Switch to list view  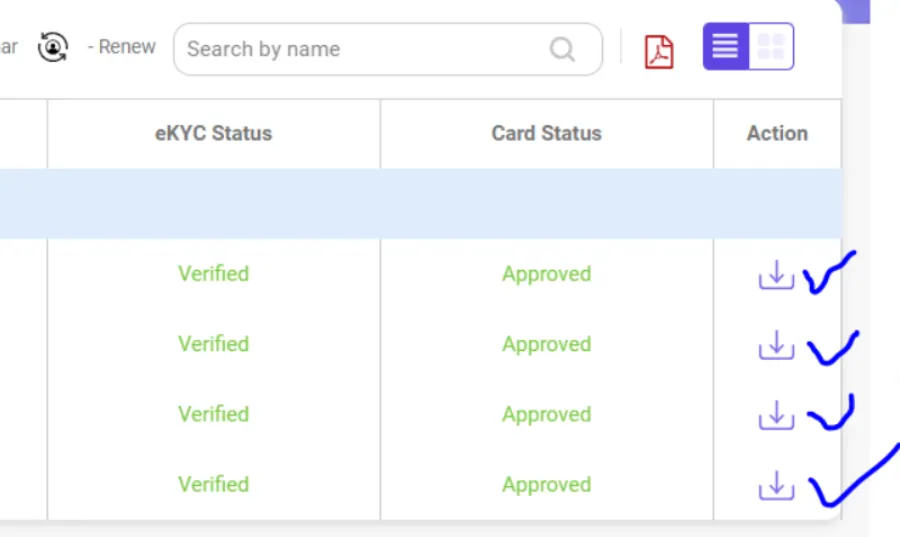click(726, 46)
